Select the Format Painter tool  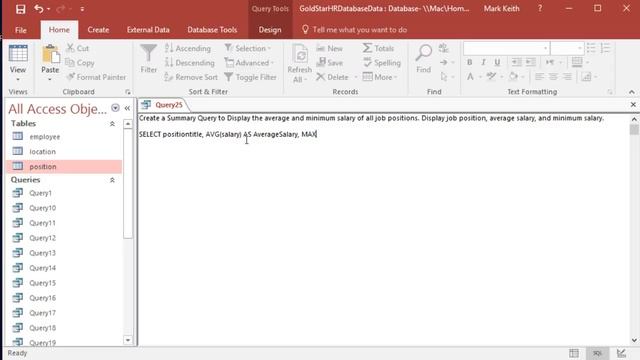click(96, 77)
